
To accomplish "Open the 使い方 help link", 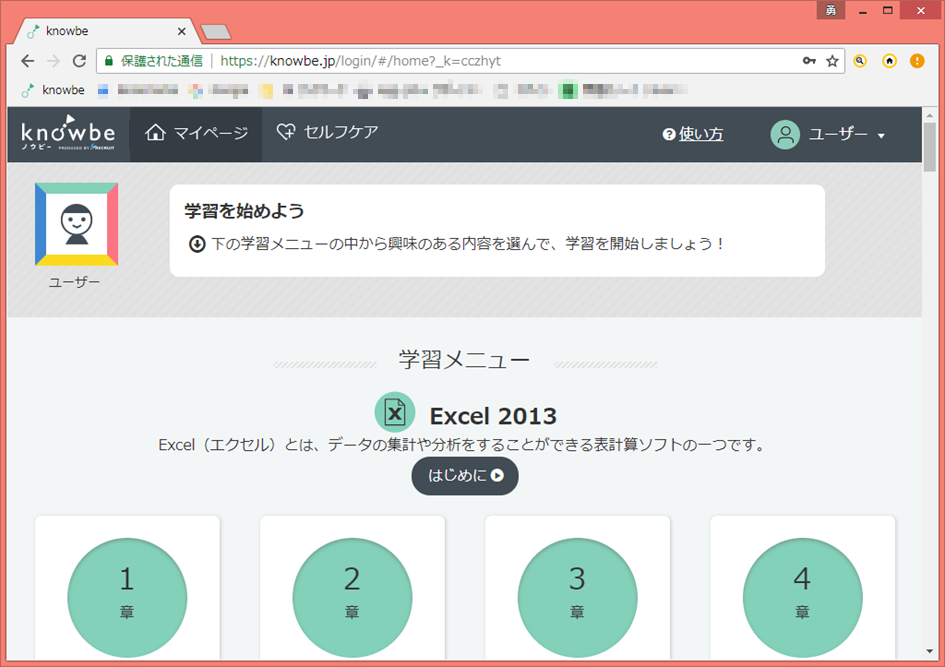I will [703, 133].
